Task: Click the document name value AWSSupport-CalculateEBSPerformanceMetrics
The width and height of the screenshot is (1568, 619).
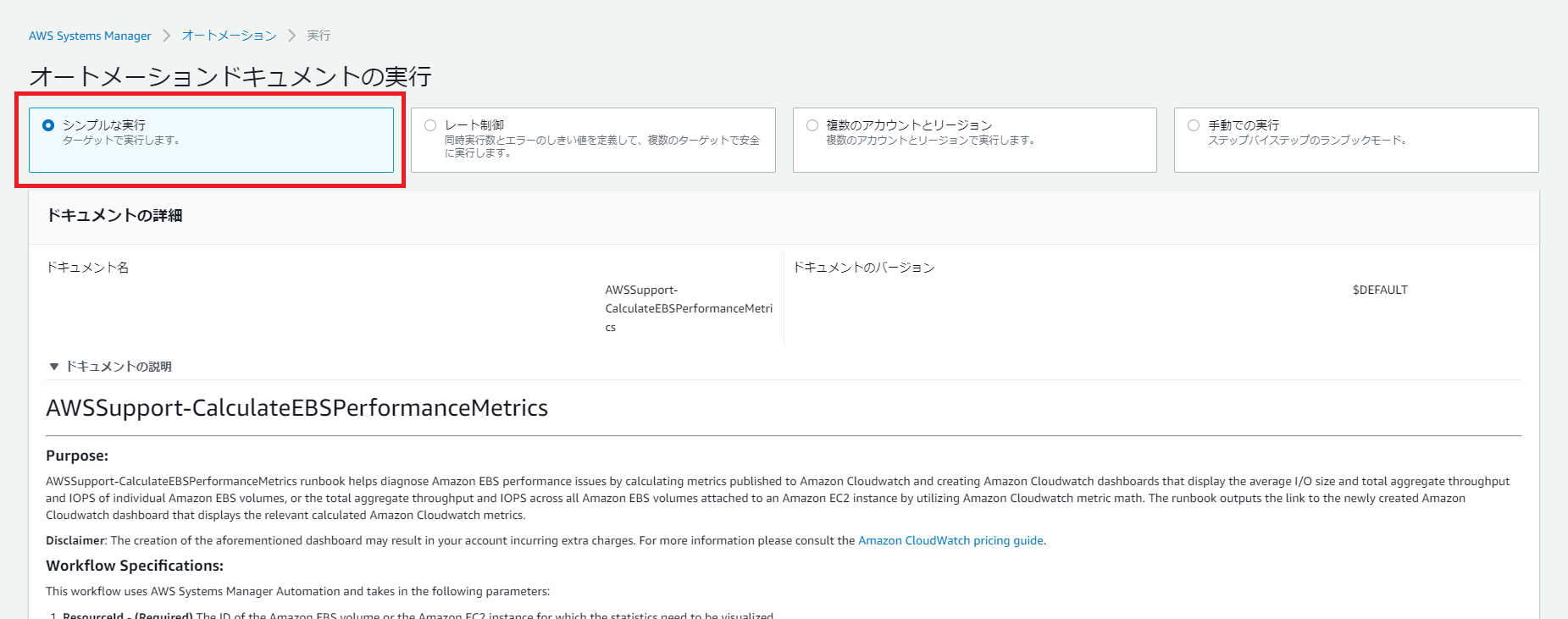Action: [x=689, y=308]
